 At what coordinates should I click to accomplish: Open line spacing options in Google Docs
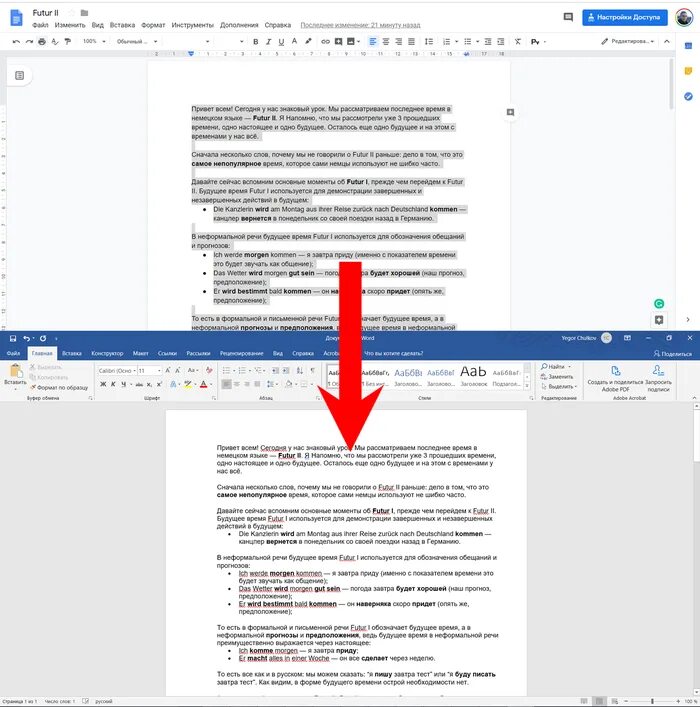[429, 41]
